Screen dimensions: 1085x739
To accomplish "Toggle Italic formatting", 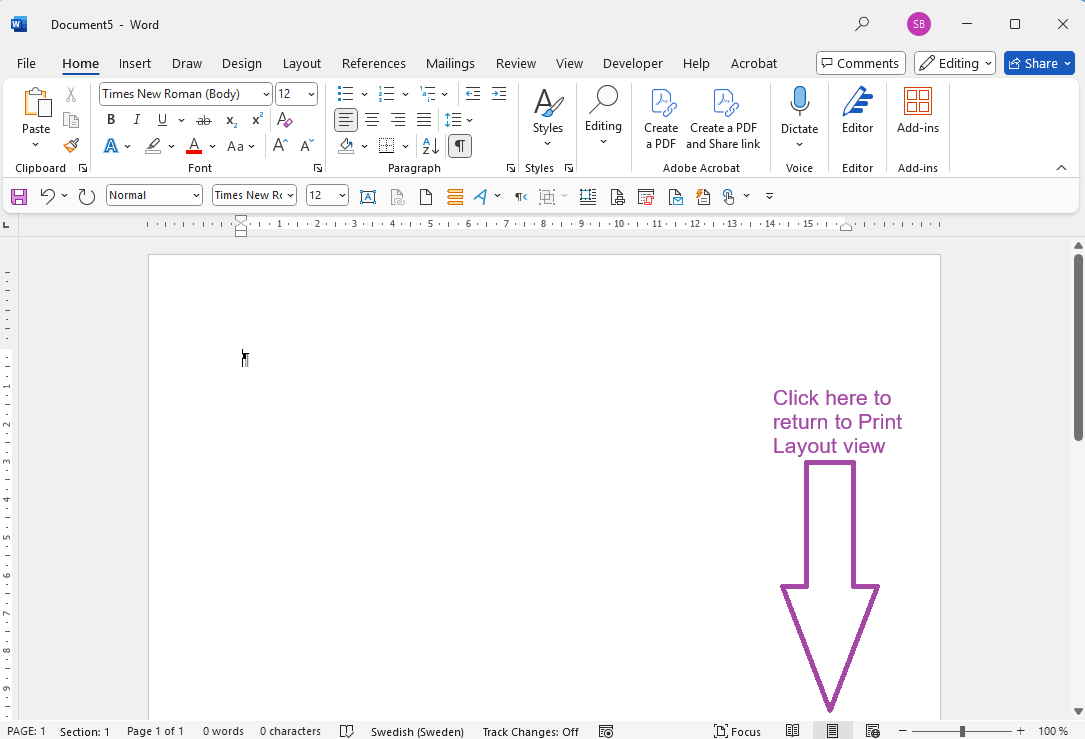I will [x=136, y=120].
